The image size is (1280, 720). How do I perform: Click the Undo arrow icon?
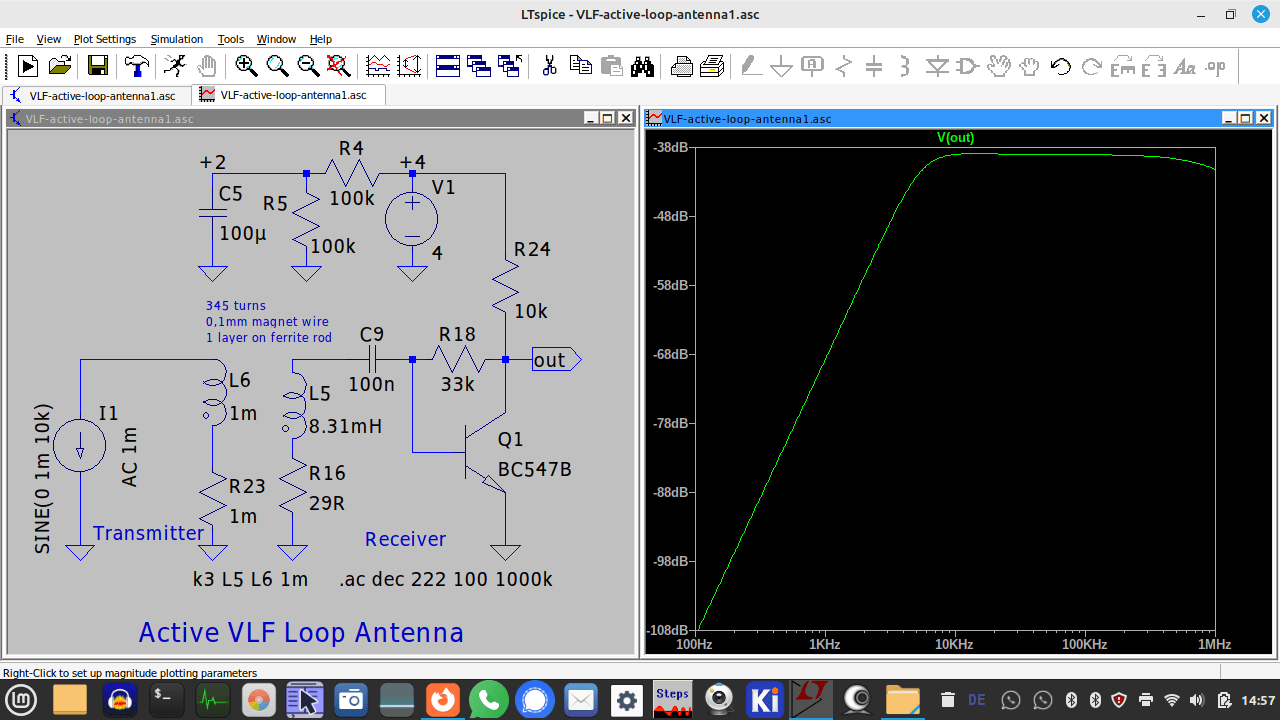(1061, 66)
